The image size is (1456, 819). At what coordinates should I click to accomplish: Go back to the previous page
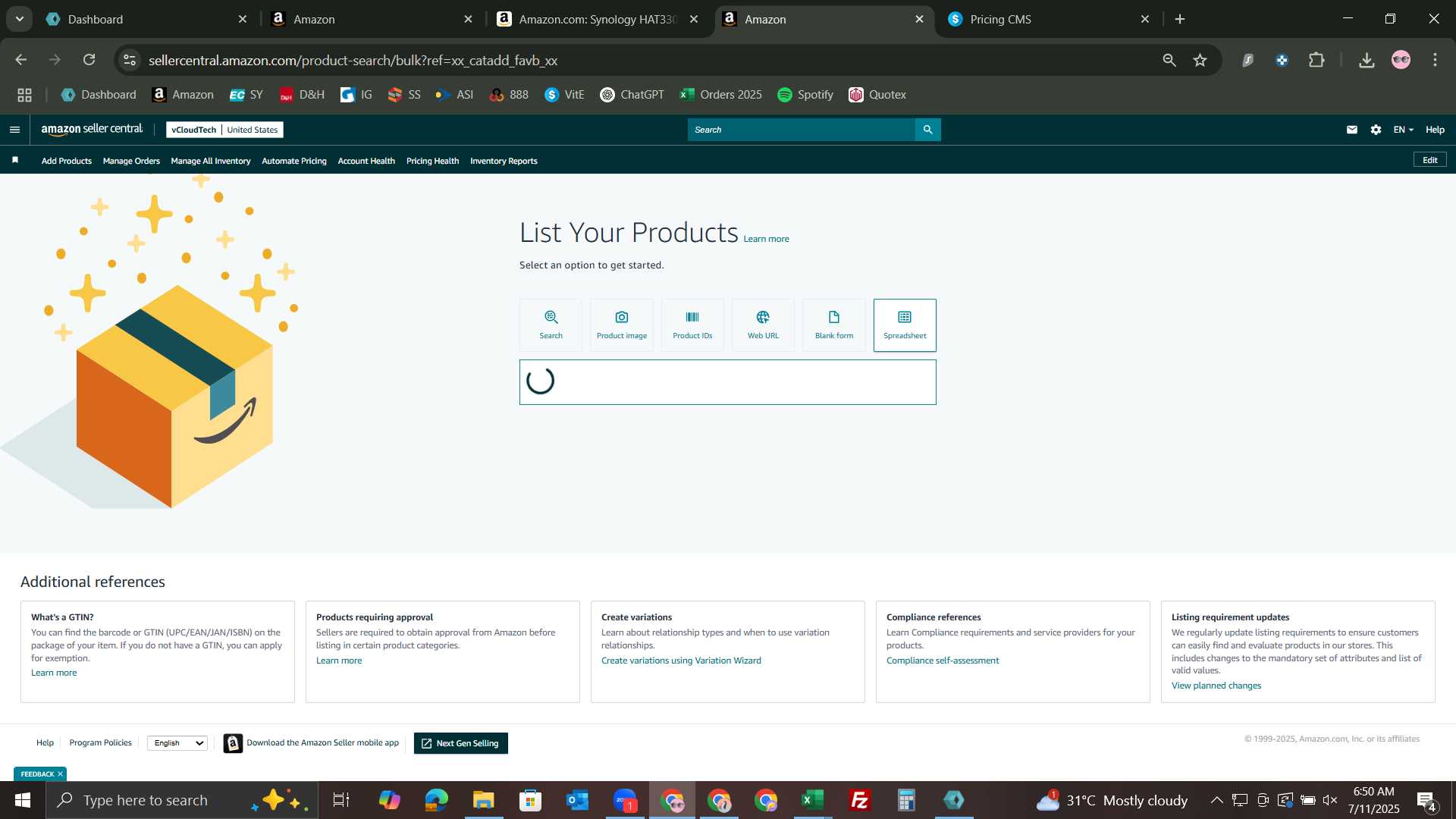tap(21, 60)
